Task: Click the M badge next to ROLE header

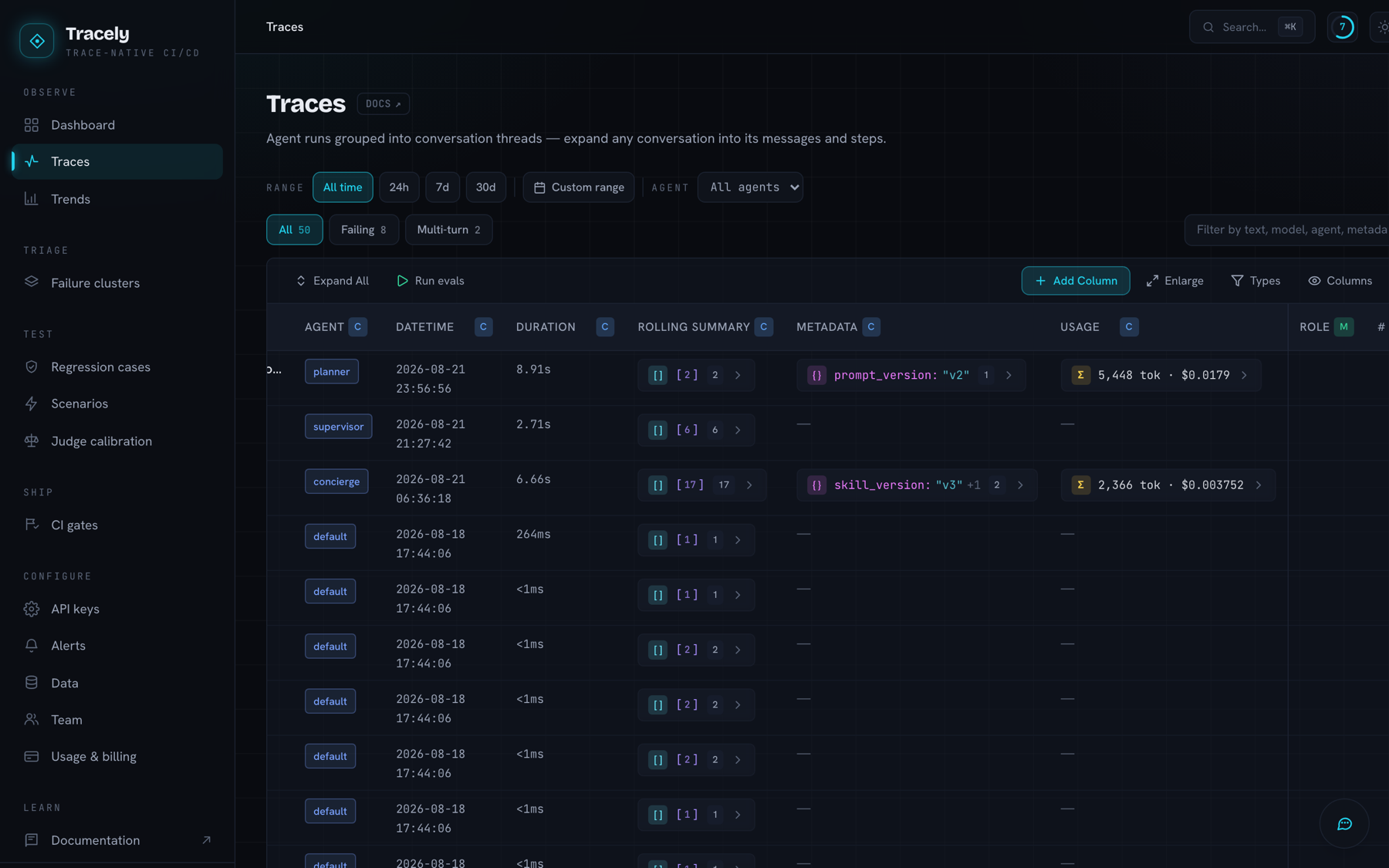Action: coord(1344,327)
